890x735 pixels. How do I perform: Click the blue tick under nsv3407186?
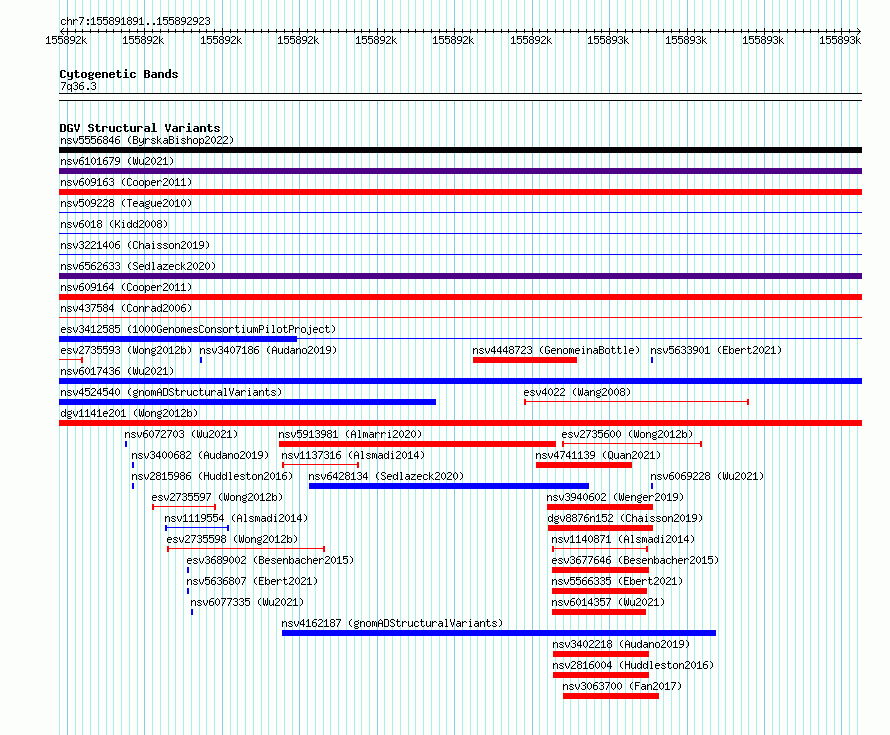[x=201, y=360]
